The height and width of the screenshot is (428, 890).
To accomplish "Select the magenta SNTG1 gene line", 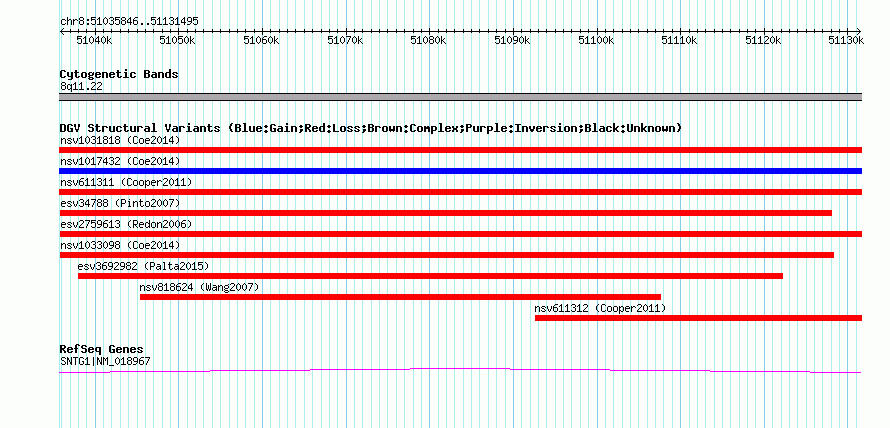I will pyautogui.click(x=460, y=370).
